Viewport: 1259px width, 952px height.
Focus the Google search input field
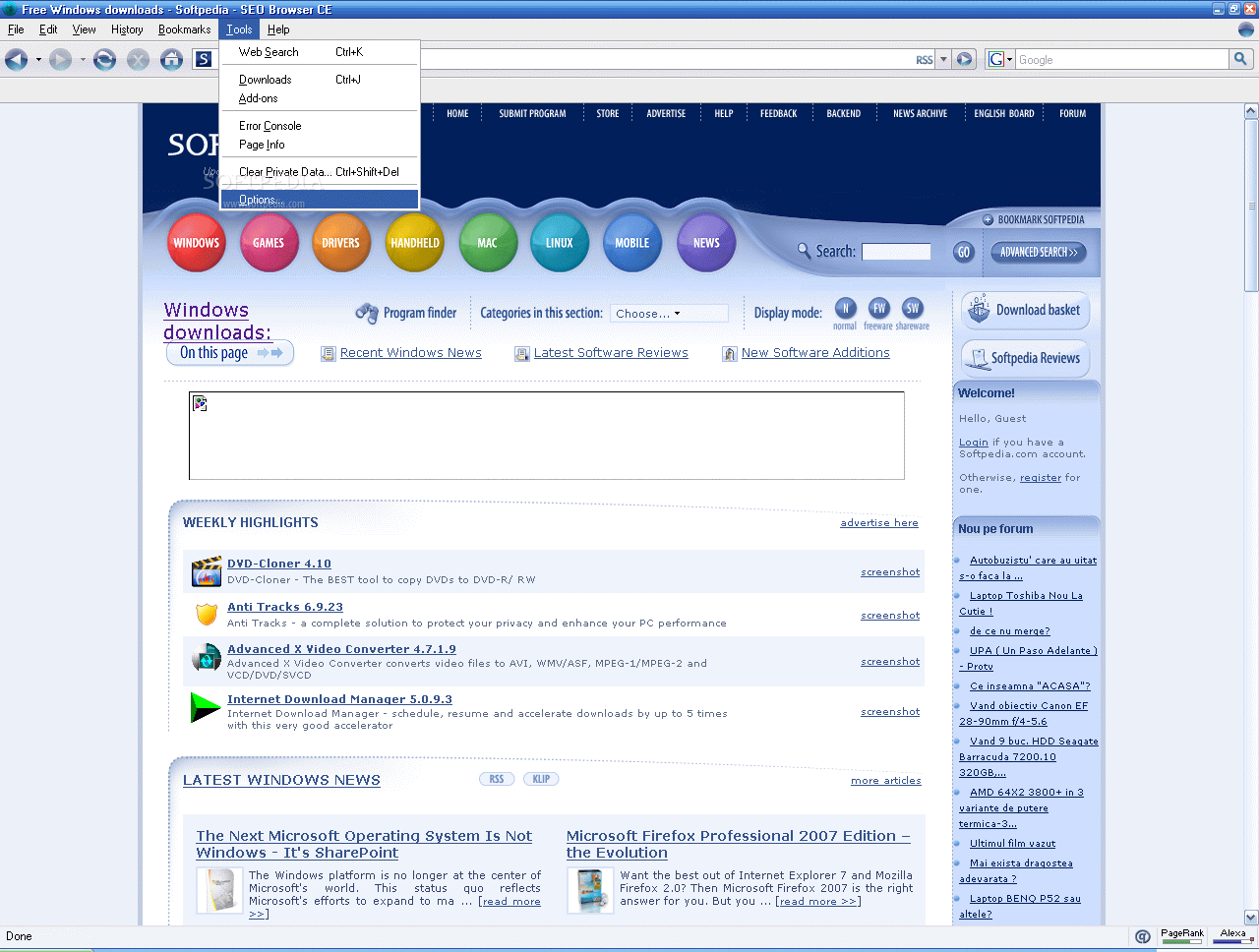tap(1122, 59)
